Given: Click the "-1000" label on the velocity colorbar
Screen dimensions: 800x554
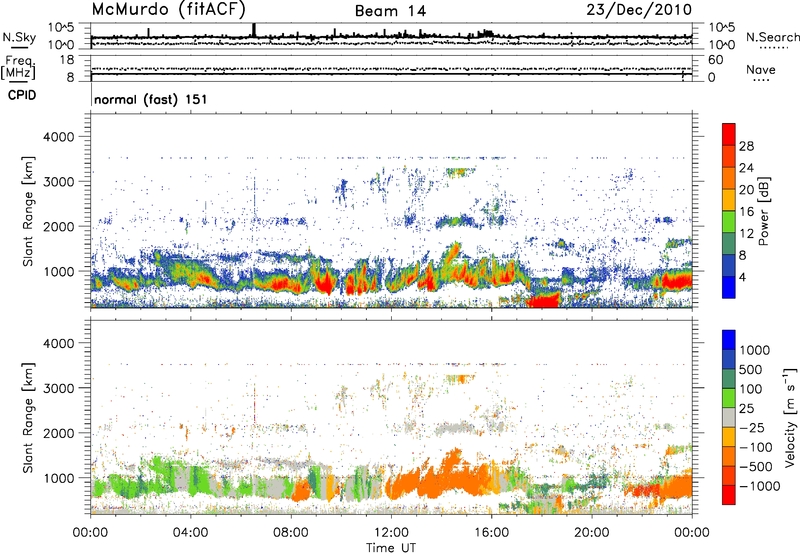Looking at the screenshot, I should click(759, 486).
